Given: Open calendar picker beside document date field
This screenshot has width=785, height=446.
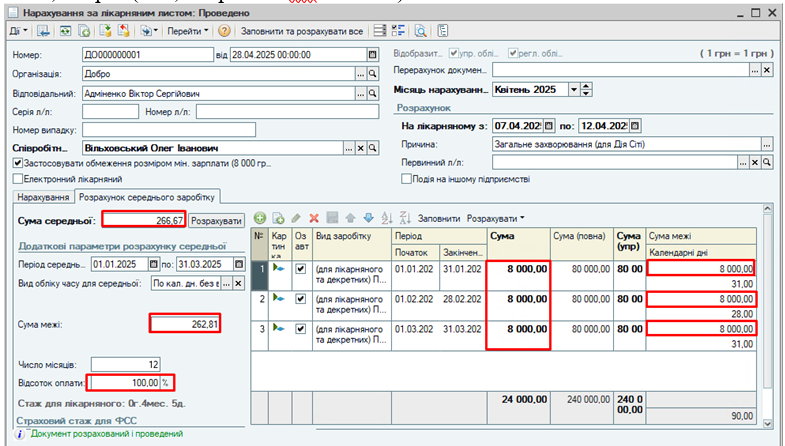Looking at the screenshot, I should 372,54.
